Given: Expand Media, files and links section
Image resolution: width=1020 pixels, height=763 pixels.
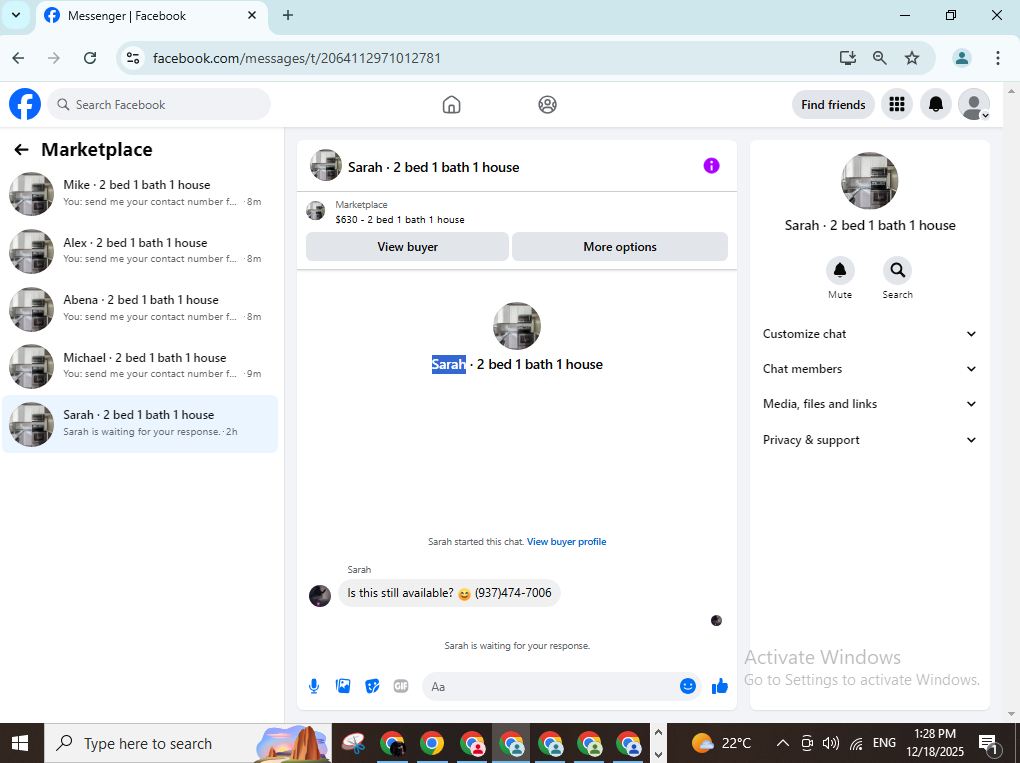Looking at the screenshot, I should pos(870,404).
